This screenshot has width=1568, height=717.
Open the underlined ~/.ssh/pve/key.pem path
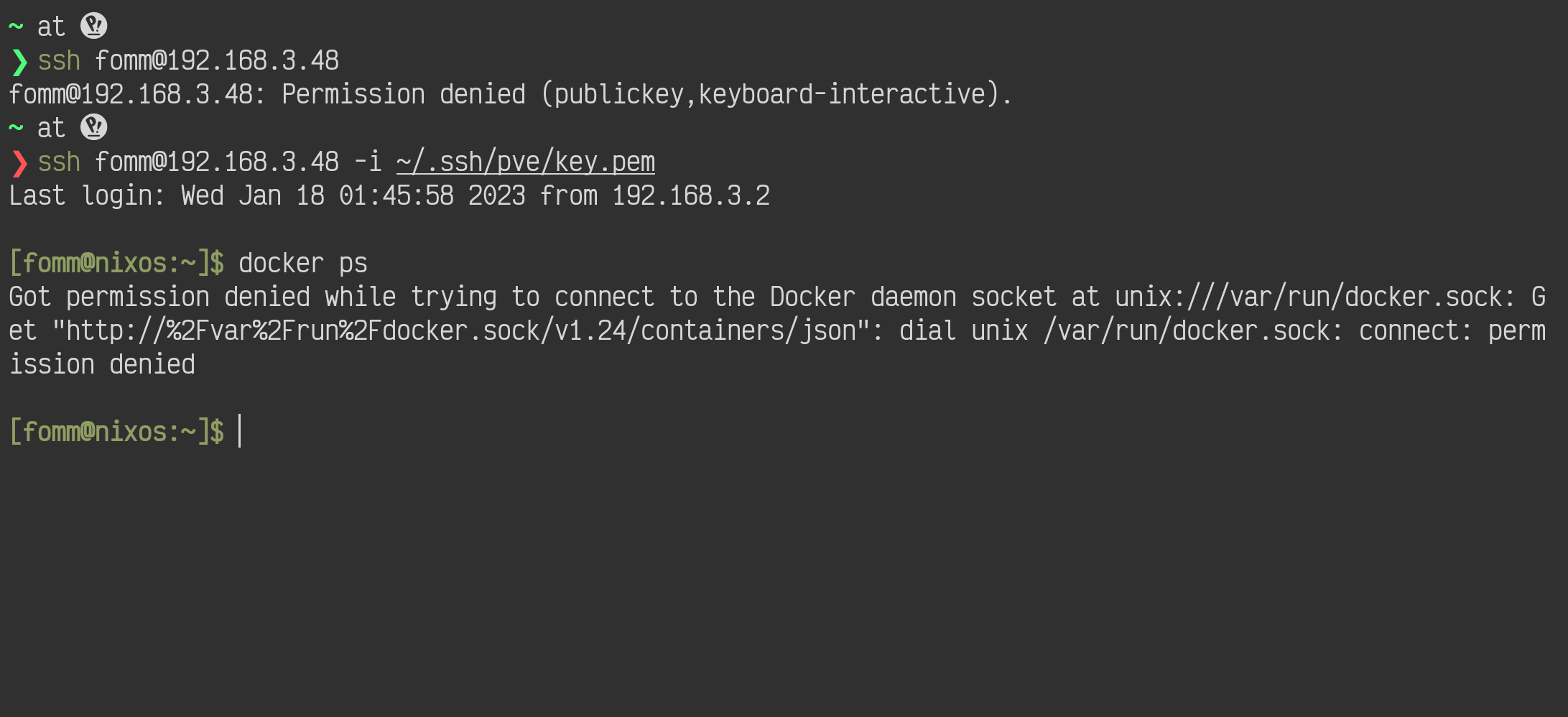click(525, 162)
